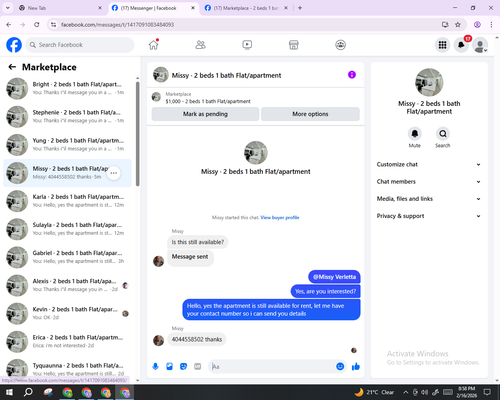Click the conversation list scrollbar
Viewport: 500px width, 400px height.
click(138, 133)
